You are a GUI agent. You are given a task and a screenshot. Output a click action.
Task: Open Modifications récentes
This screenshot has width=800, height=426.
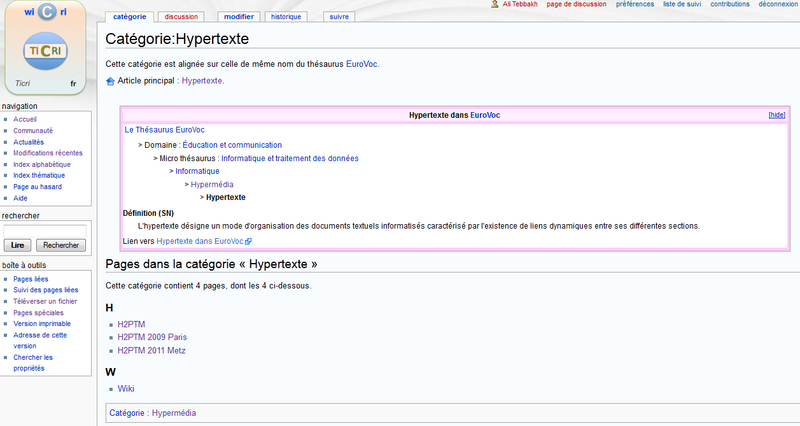click(48, 153)
